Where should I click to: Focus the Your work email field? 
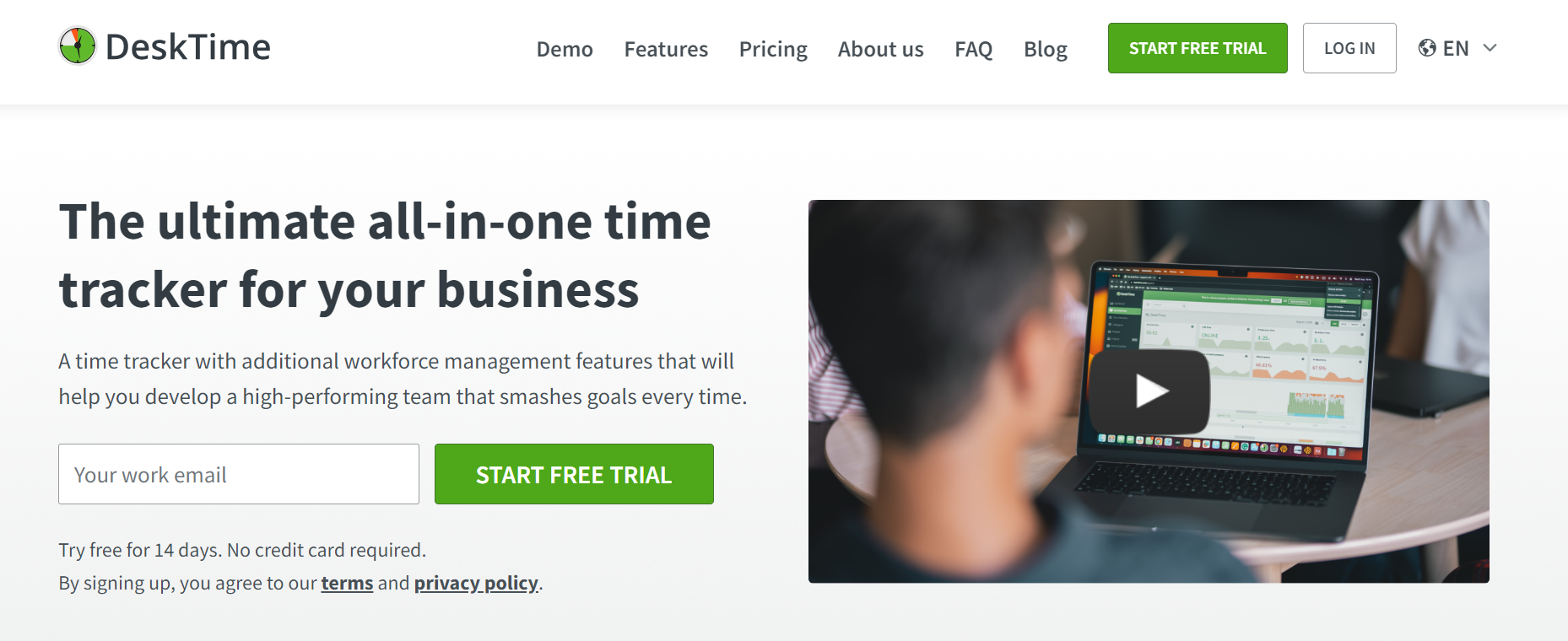[x=238, y=474]
